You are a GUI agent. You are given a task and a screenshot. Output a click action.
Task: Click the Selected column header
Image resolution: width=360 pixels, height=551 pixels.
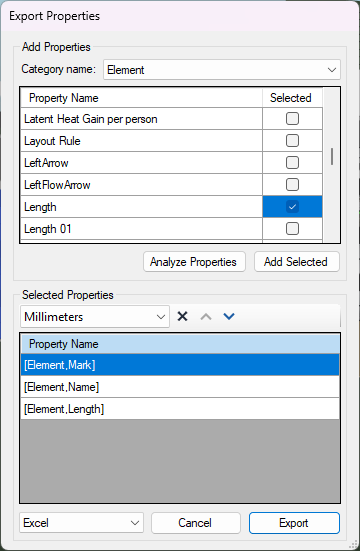pyautogui.click(x=292, y=98)
